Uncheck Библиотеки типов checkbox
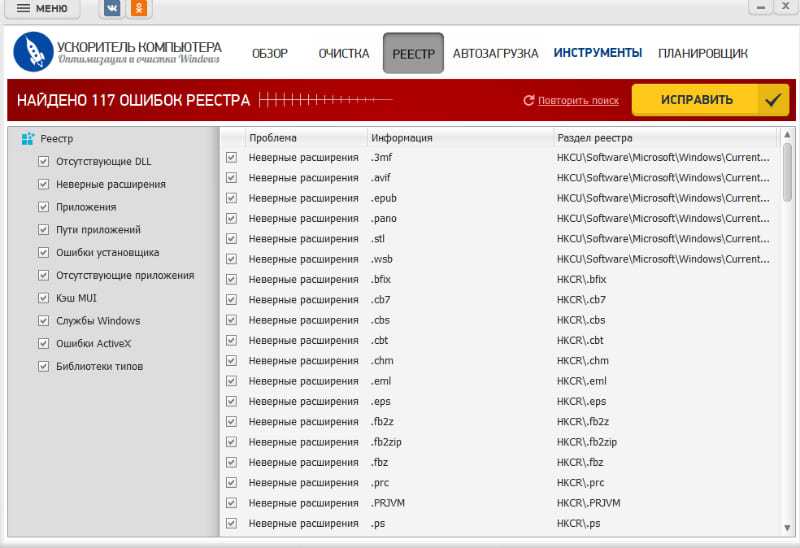The width and height of the screenshot is (800, 548). 43,366
